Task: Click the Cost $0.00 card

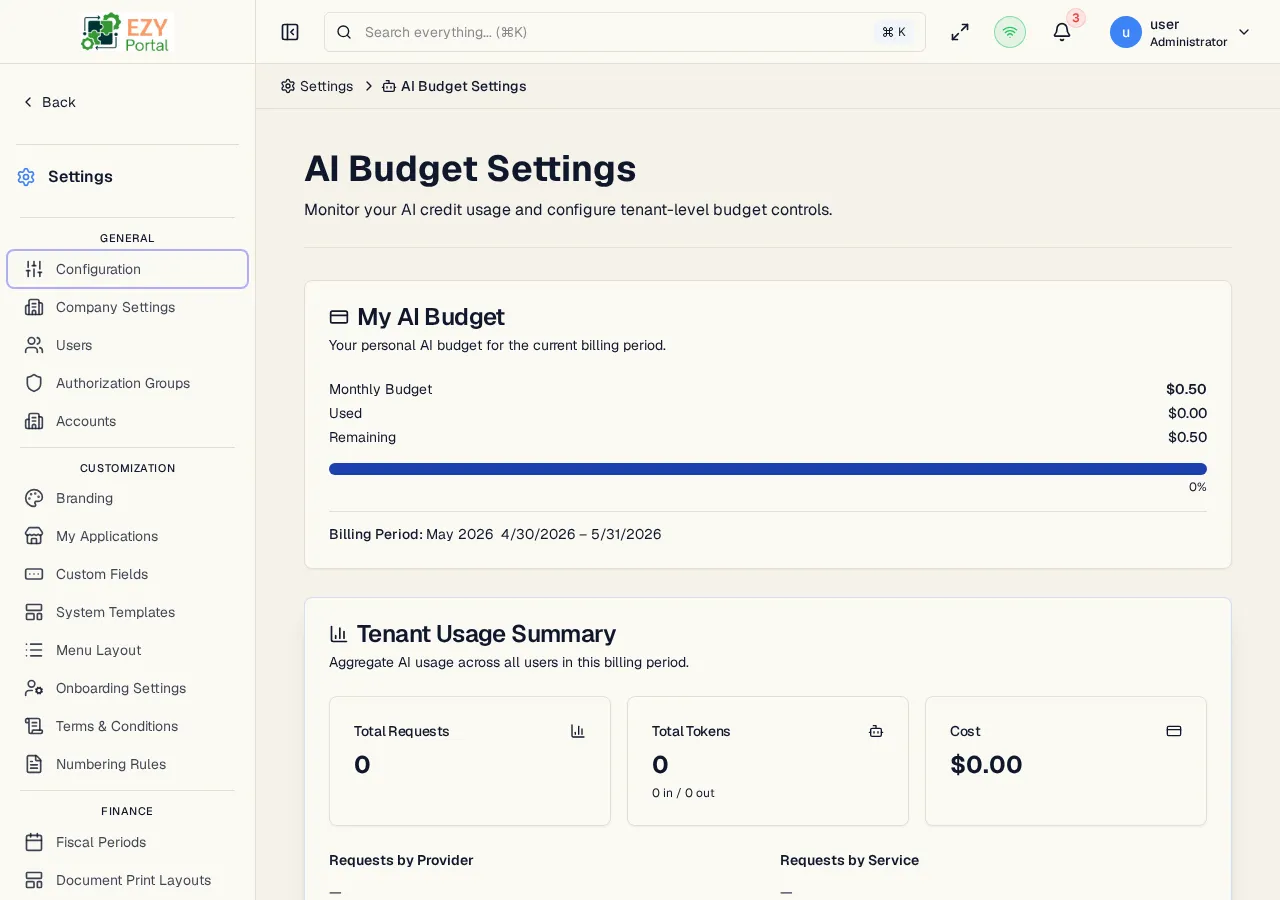Action: (1066, 761)
